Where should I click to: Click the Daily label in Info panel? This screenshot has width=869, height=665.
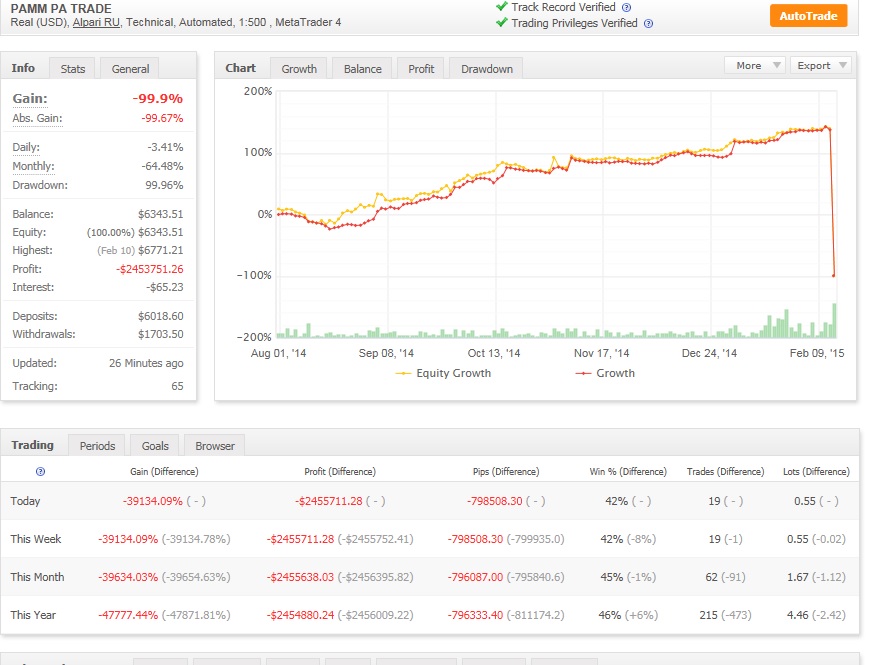tap(26, 147)
